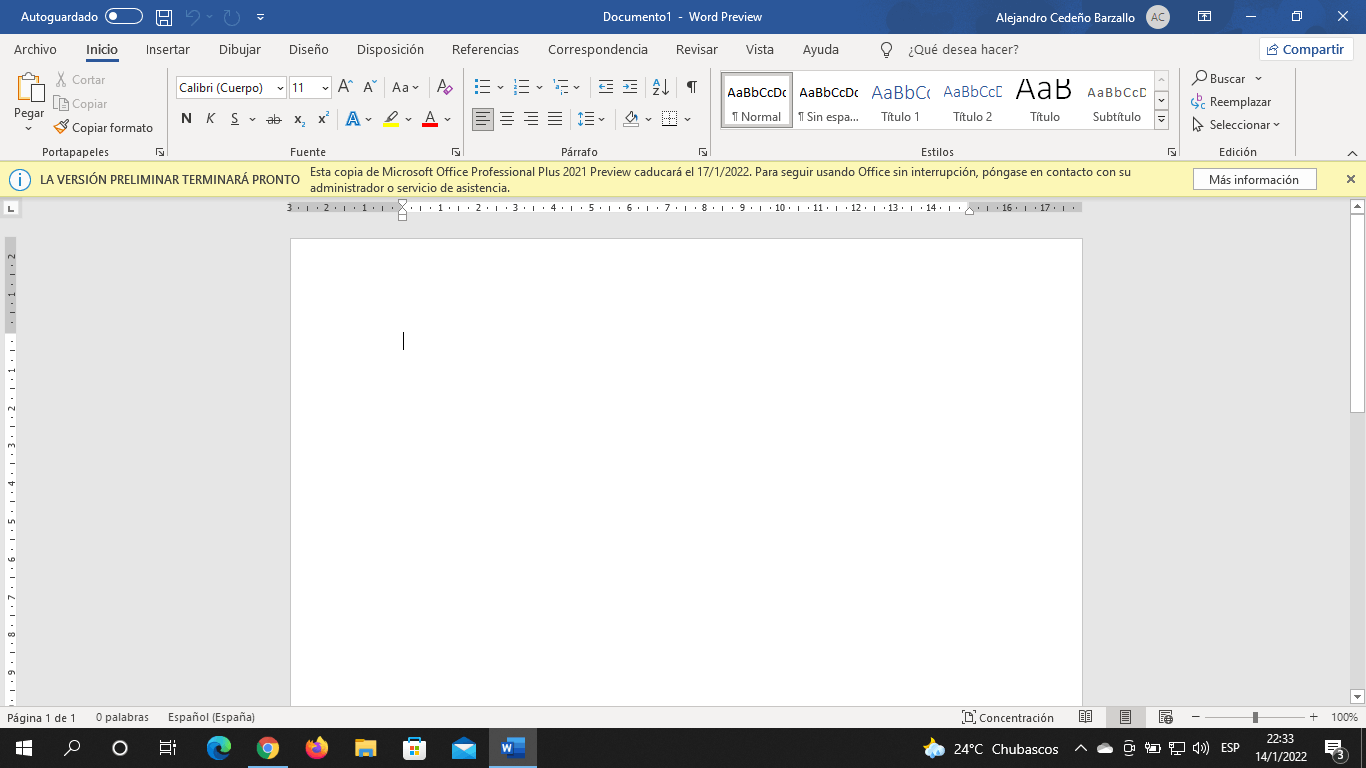The width and height of the screenshot is (1366, 768).
Task: Toggle subscript x₂ formatting
Action: (299, 119)
